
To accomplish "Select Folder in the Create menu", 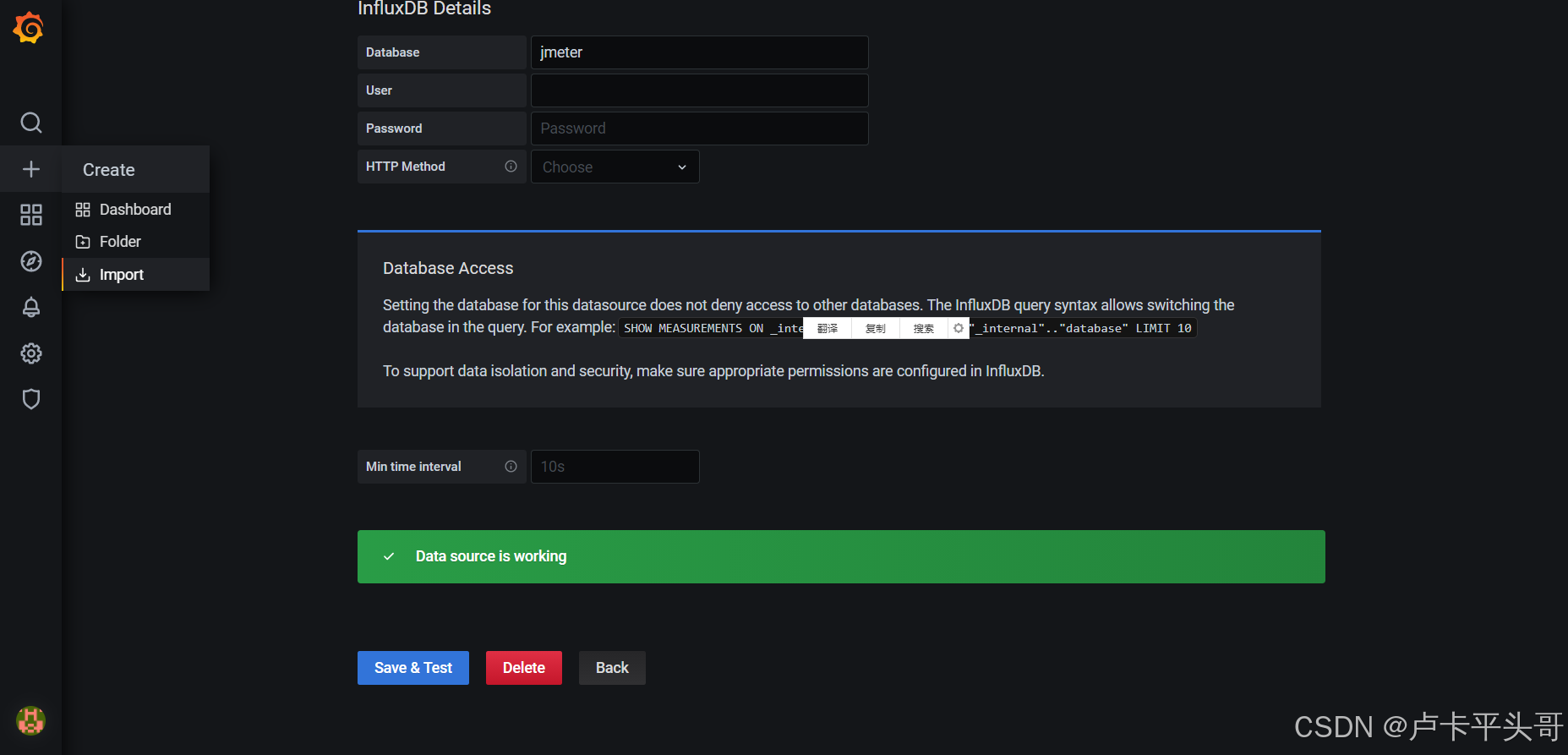I will 135,242.
